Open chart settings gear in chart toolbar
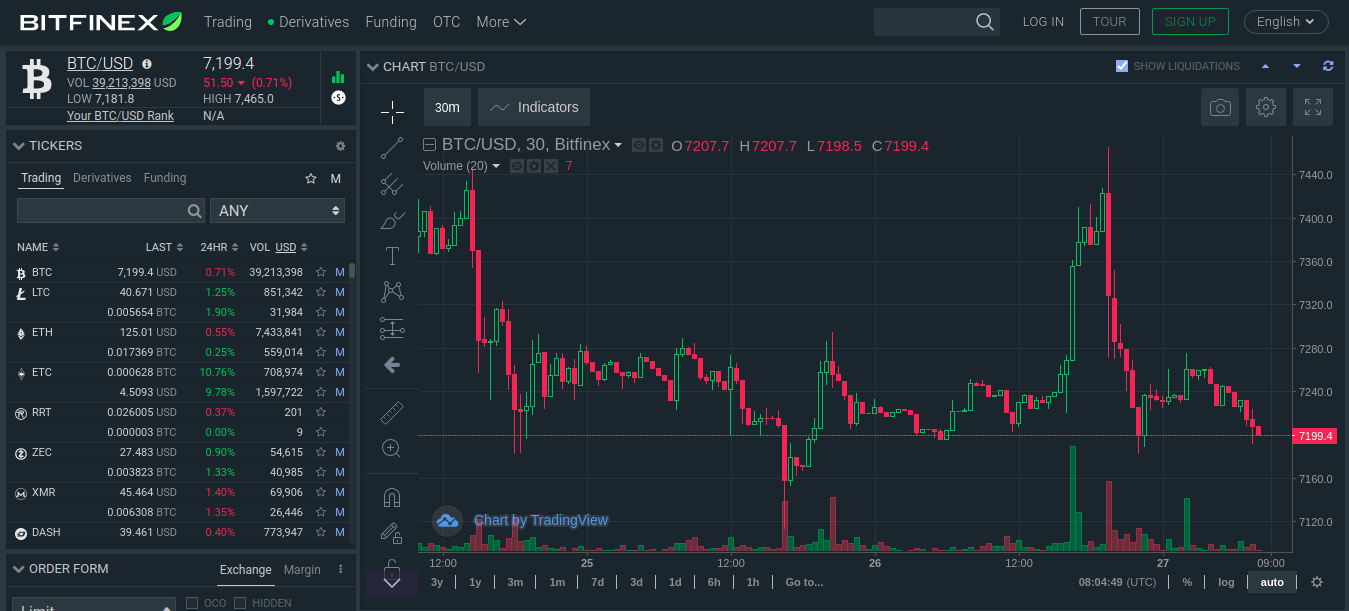This screenshot has height=611, width=1349. (1266, 107)
